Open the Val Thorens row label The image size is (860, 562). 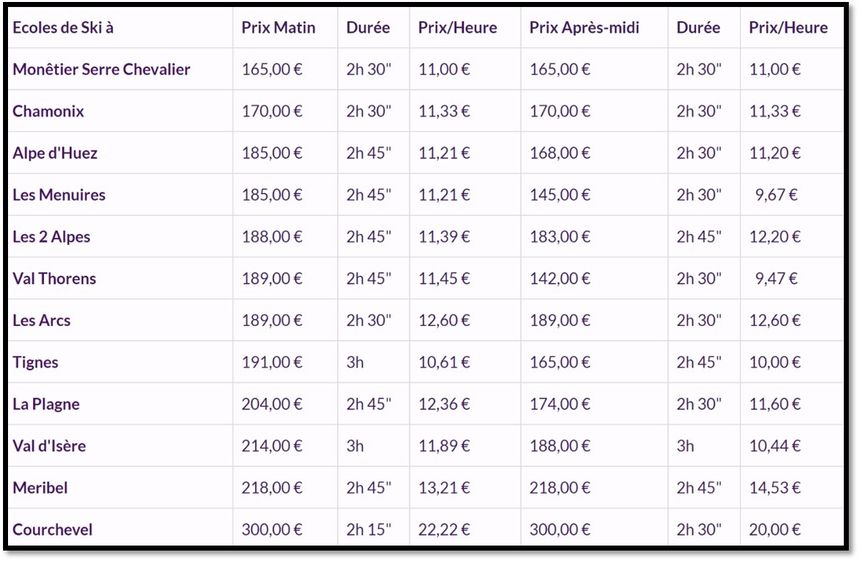(54, 279)
